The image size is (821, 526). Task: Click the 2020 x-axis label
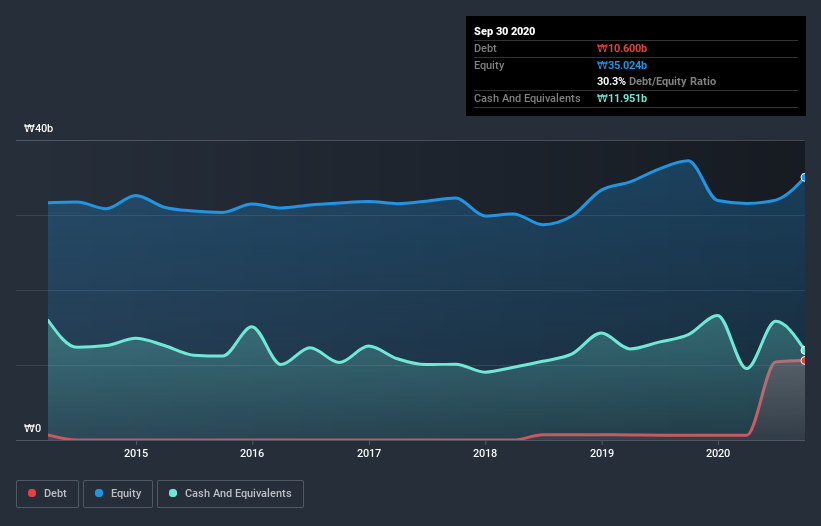(718, 453)
